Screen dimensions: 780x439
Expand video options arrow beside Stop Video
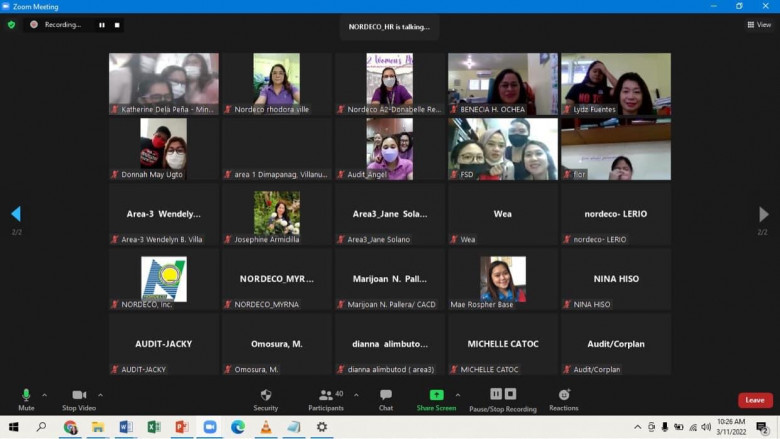pos(100,395)
